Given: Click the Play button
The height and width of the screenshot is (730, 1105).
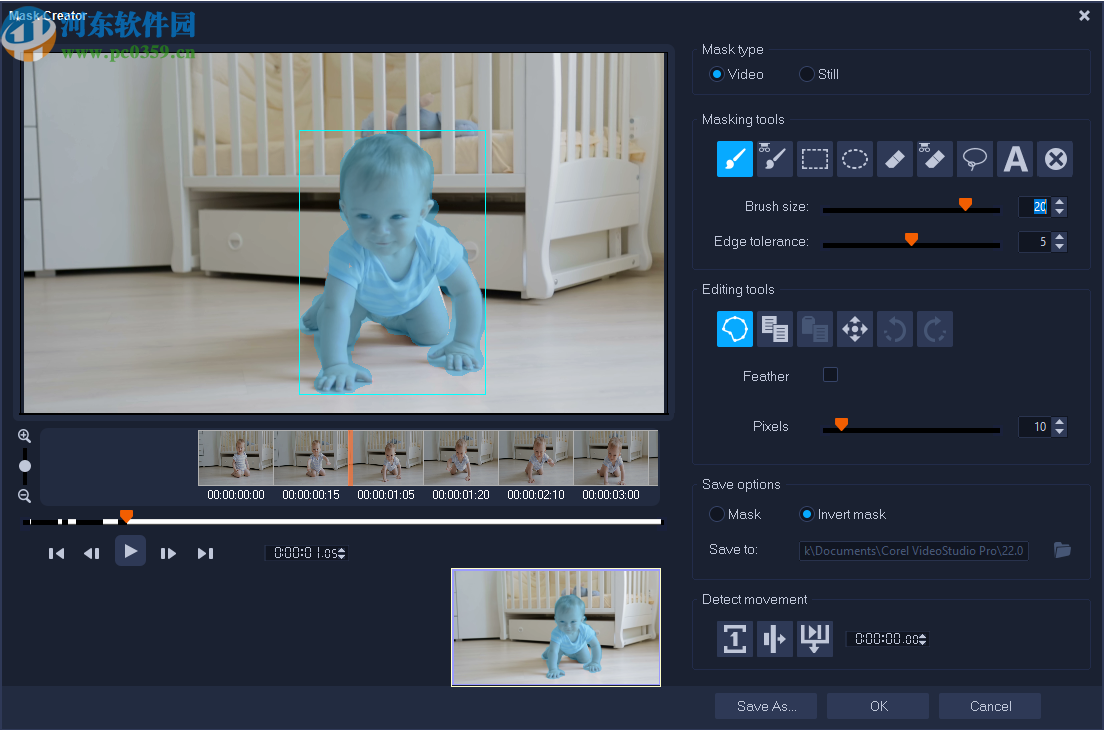Looking at the screenshot, I should pyautogui.click(x=130, y=551).
